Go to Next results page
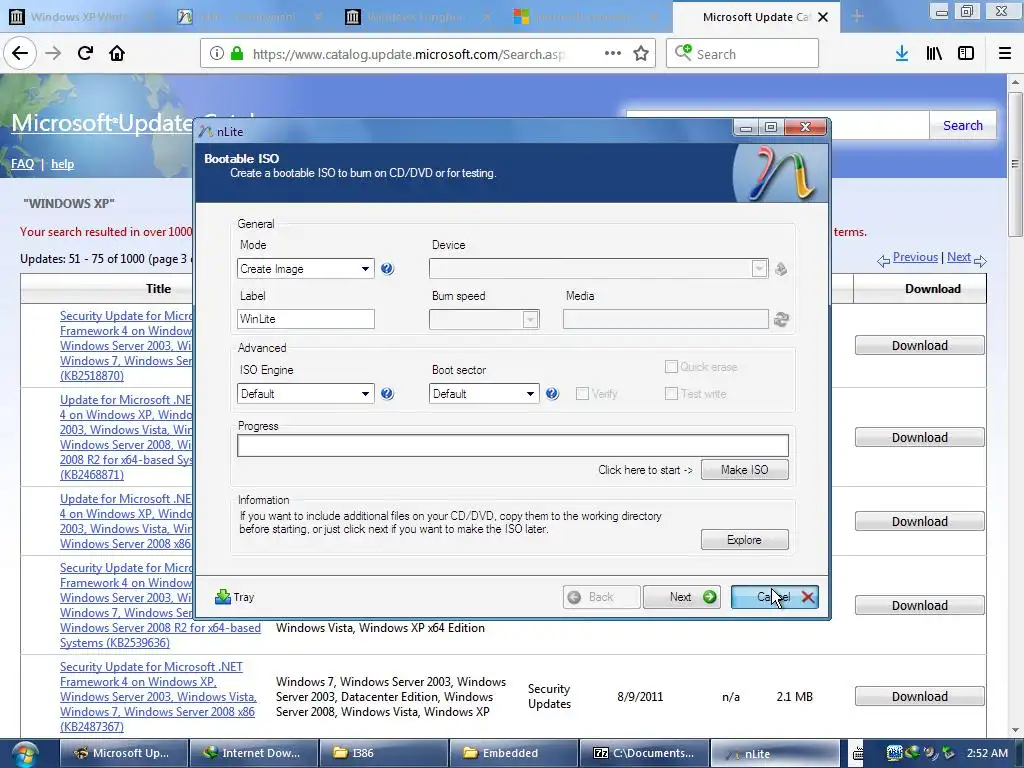Viewport: 1024px width, 768px height. [x=959, y=257]
